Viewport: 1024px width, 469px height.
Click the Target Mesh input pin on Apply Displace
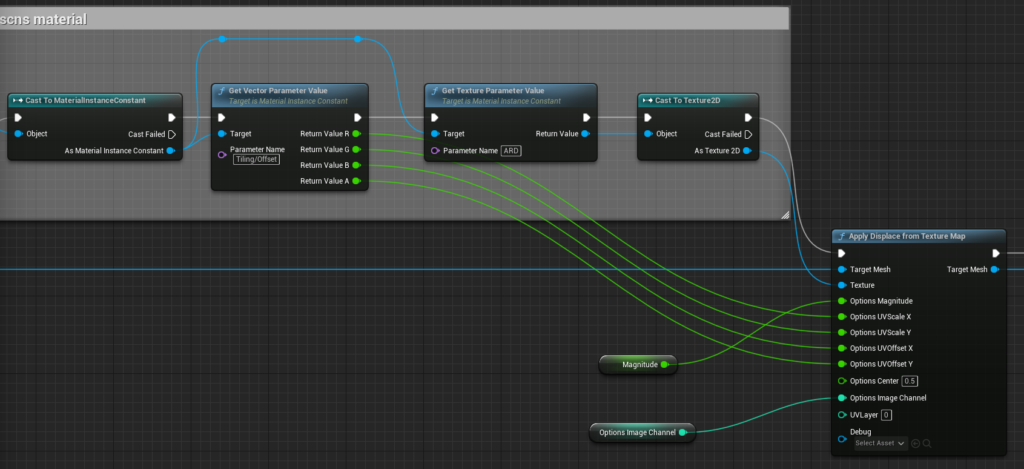[842, 269]
